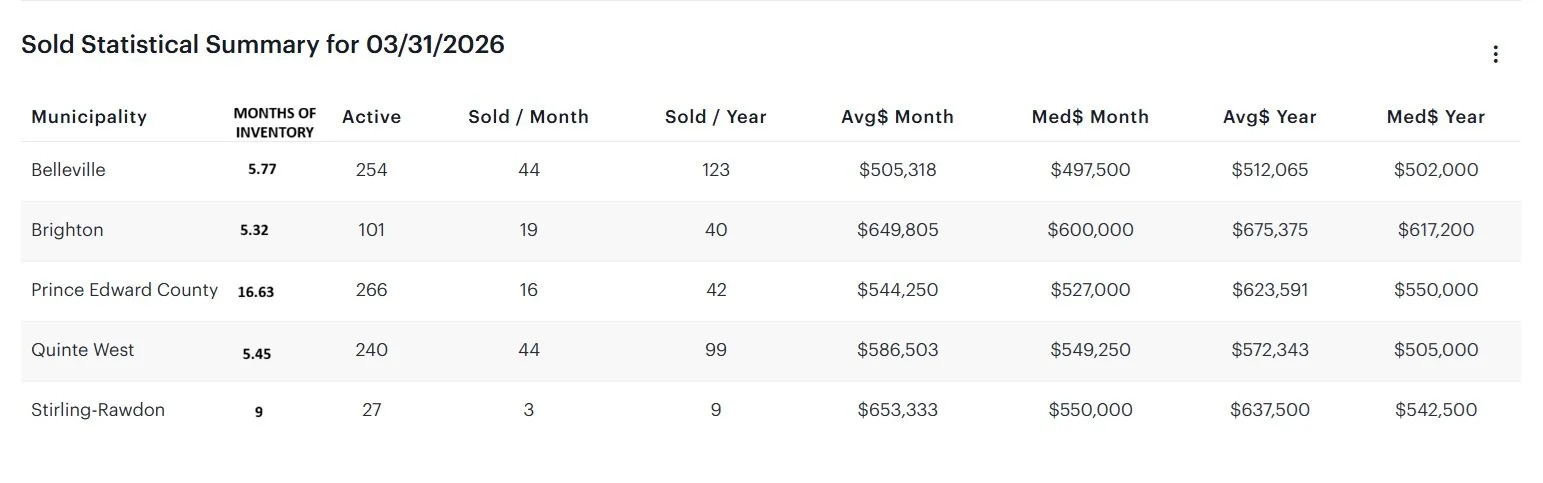Sort by the Active column header

coord(371,117)
